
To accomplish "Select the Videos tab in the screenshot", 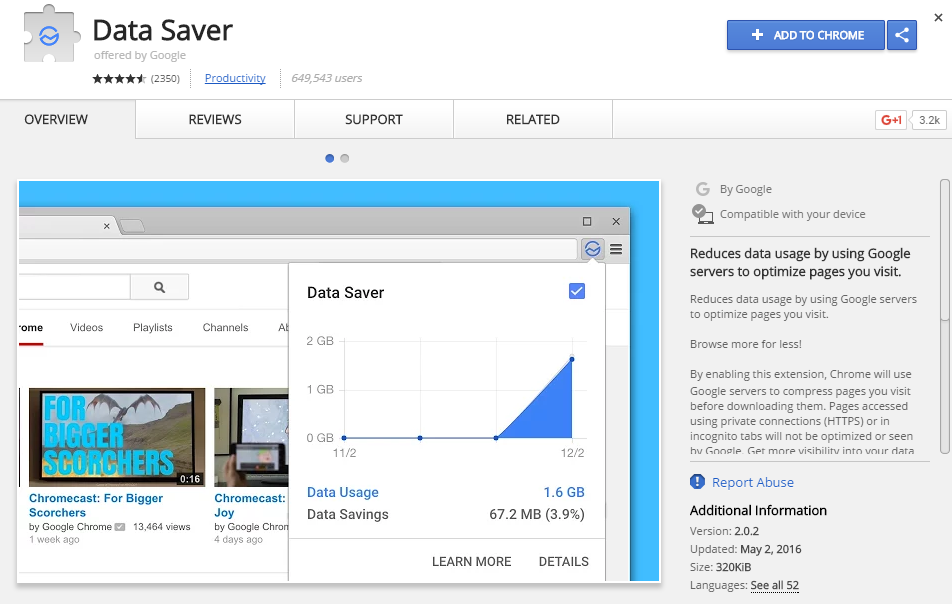I will [86, 327].
